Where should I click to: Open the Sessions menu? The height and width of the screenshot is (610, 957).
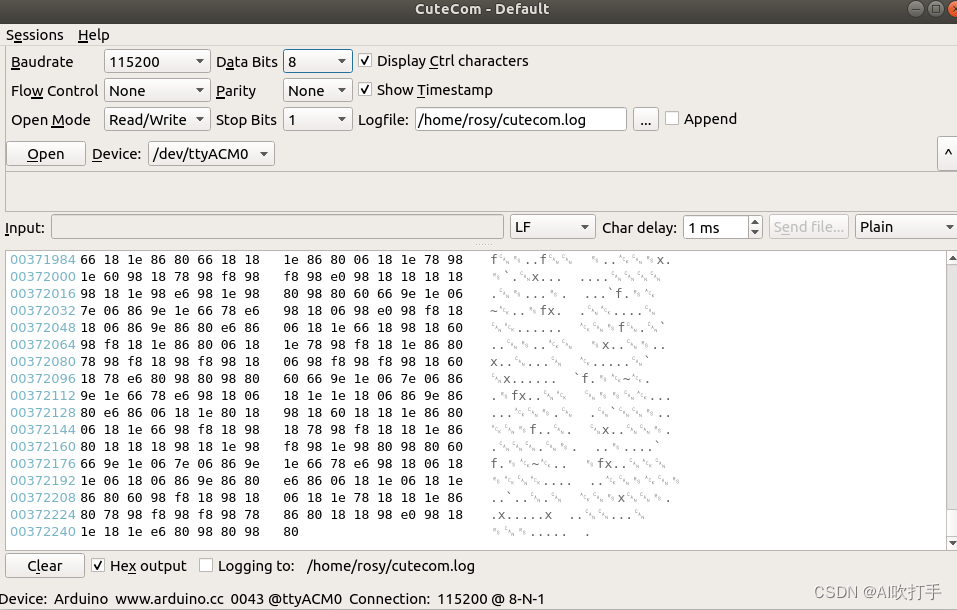point(35,35)
